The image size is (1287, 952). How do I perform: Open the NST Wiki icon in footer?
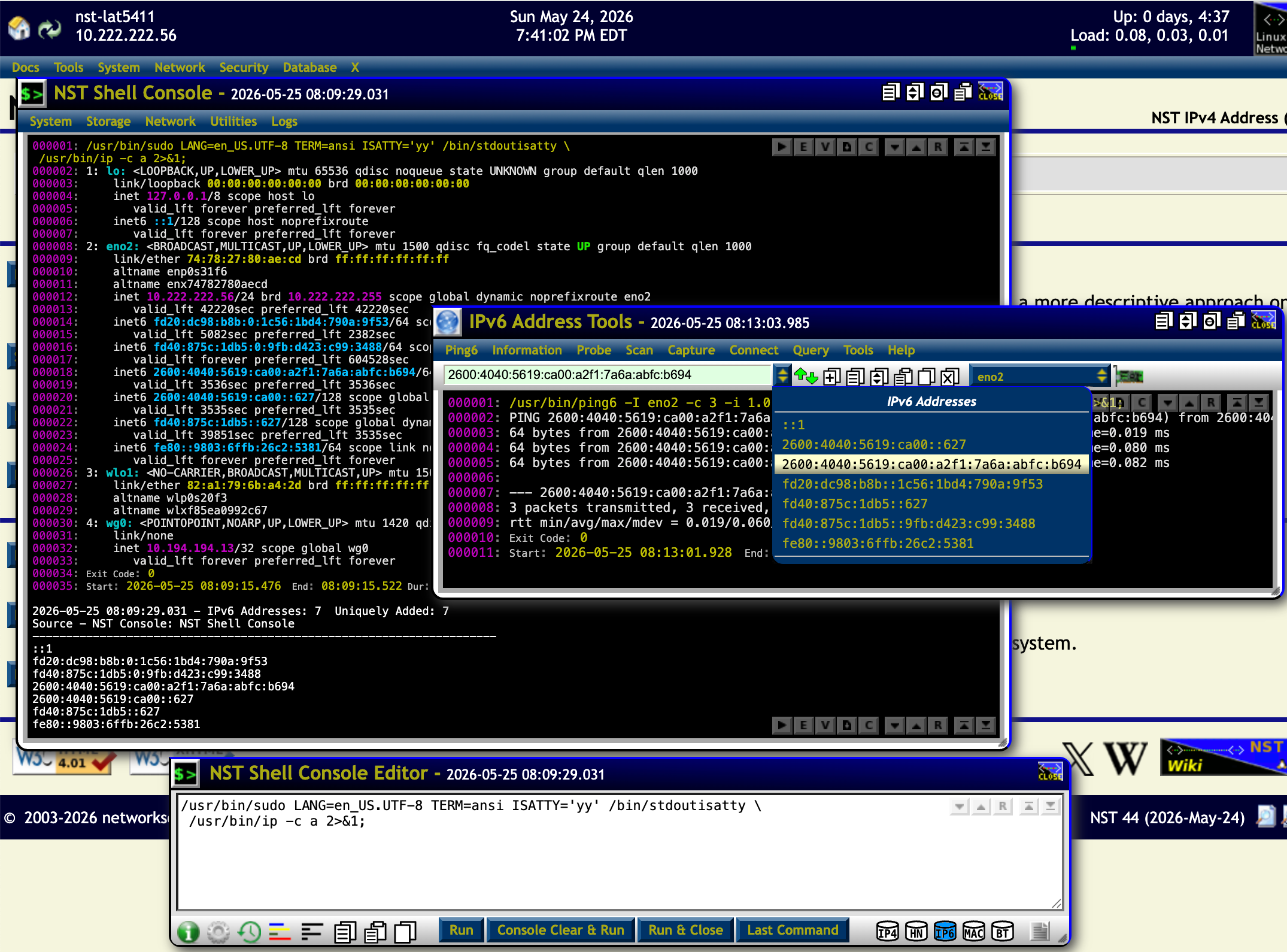point(1222,757)
